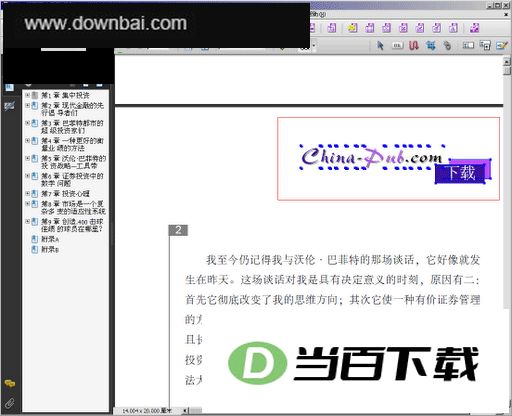Select the 附录B bookmark

tap(50, 249)
